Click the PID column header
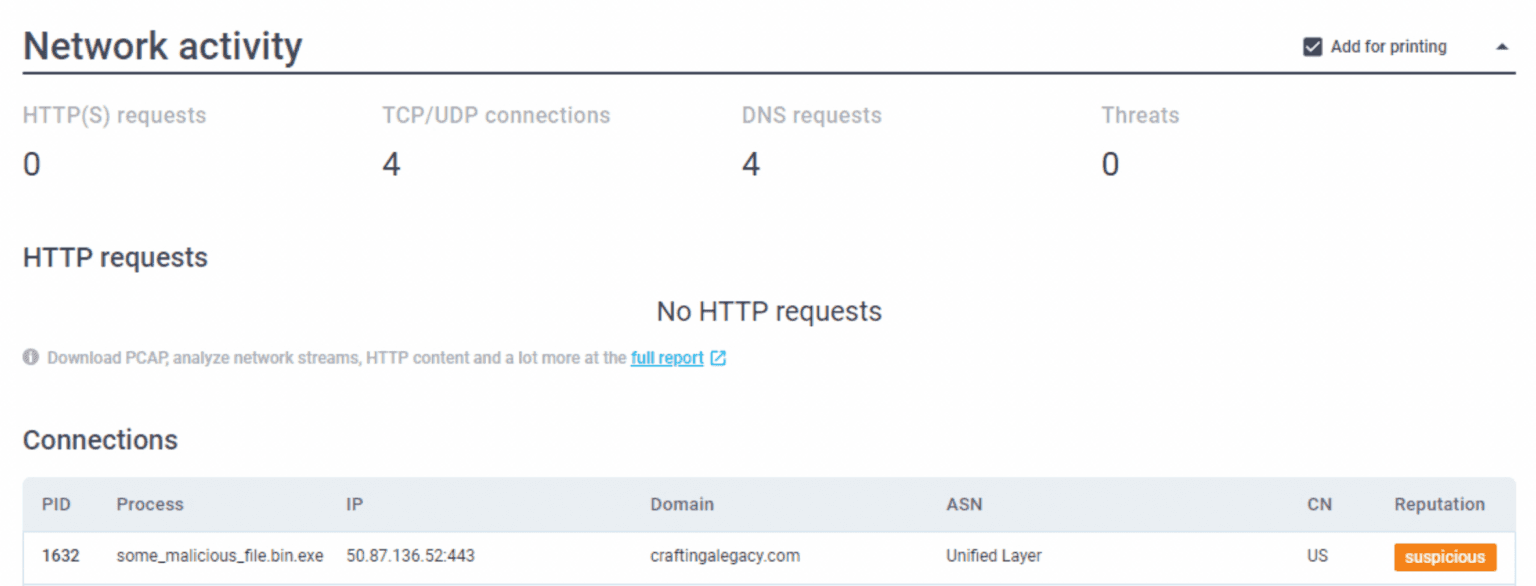1536x586 pixels. tap(56, 504)
